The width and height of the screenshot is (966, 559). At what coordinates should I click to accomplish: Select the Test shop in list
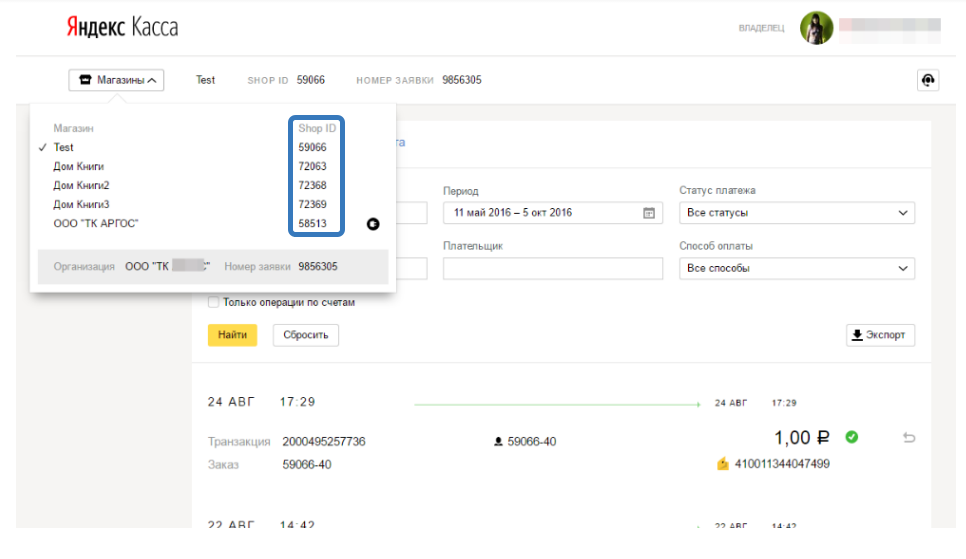click(63, 147)
